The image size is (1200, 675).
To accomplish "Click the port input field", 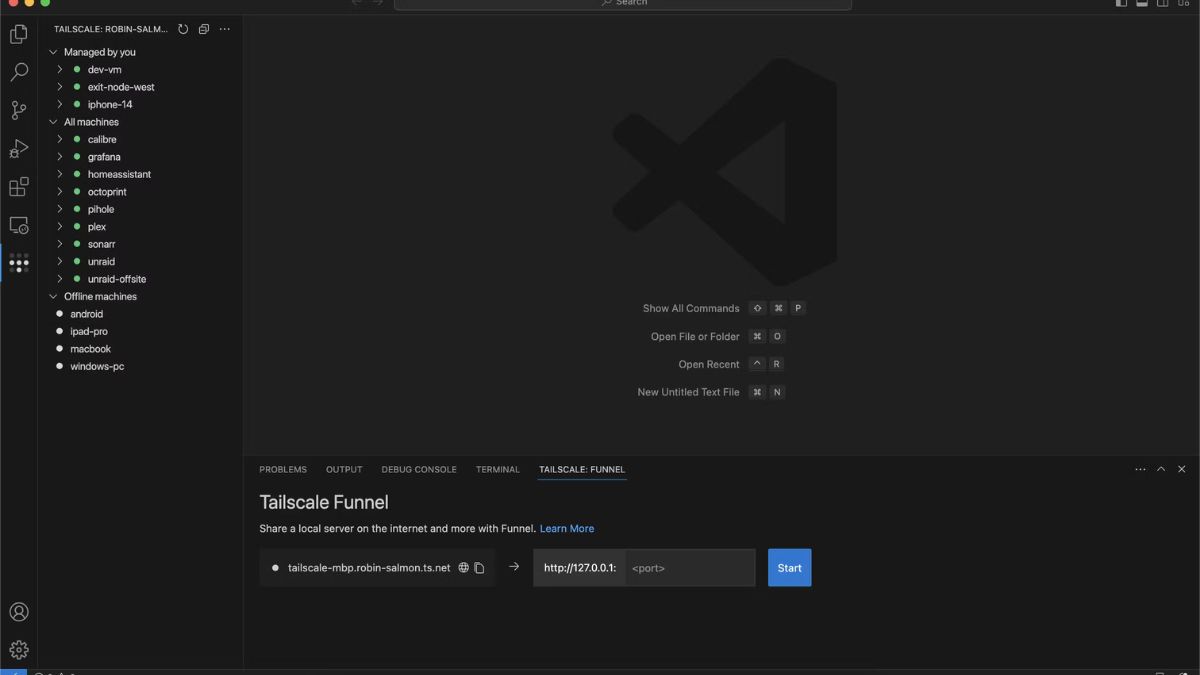I will [690, 568].
